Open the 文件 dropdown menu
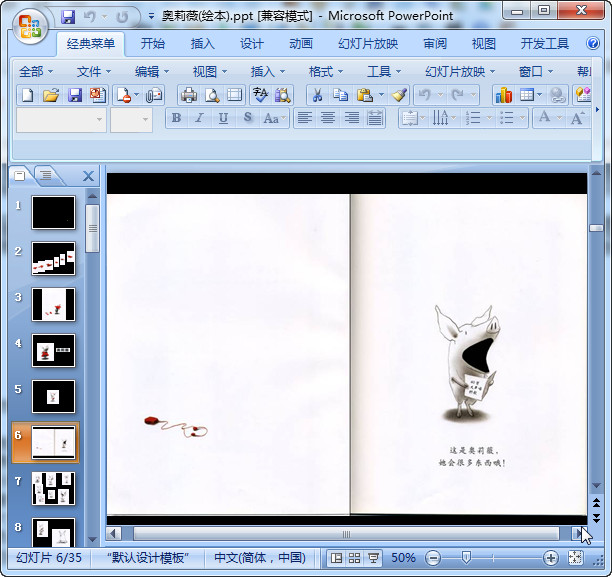Viewport: 612px width, 577px height. (x=94, y=72)
